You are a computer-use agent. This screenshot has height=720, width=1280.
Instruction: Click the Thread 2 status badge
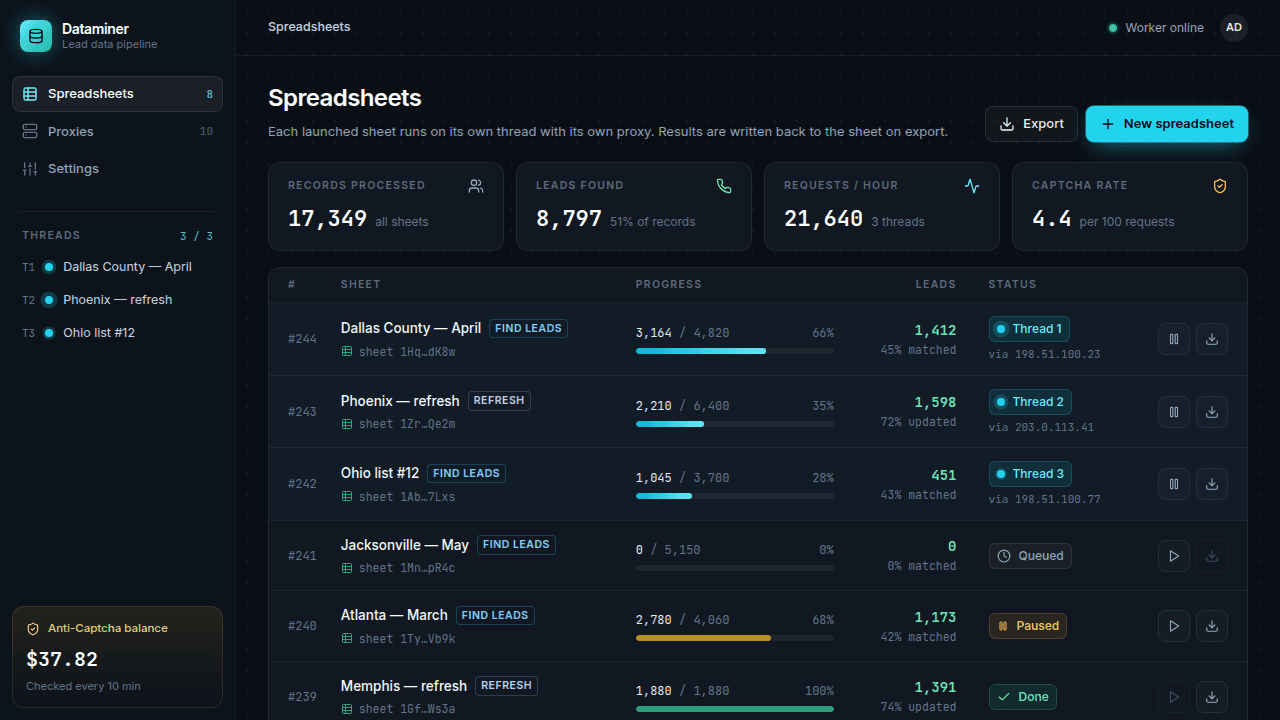(x=1030, y=402)
